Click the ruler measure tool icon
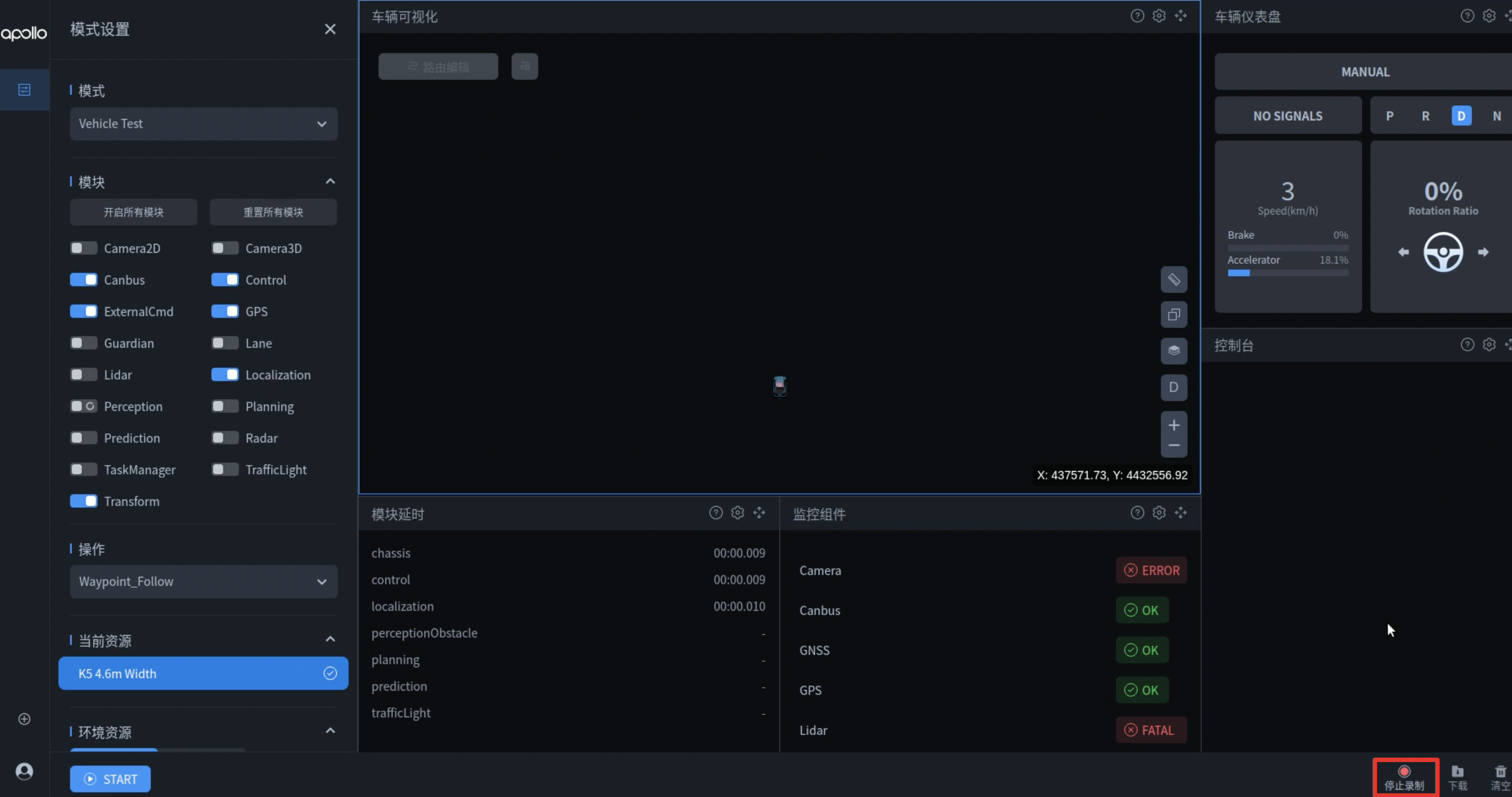 1173,279
